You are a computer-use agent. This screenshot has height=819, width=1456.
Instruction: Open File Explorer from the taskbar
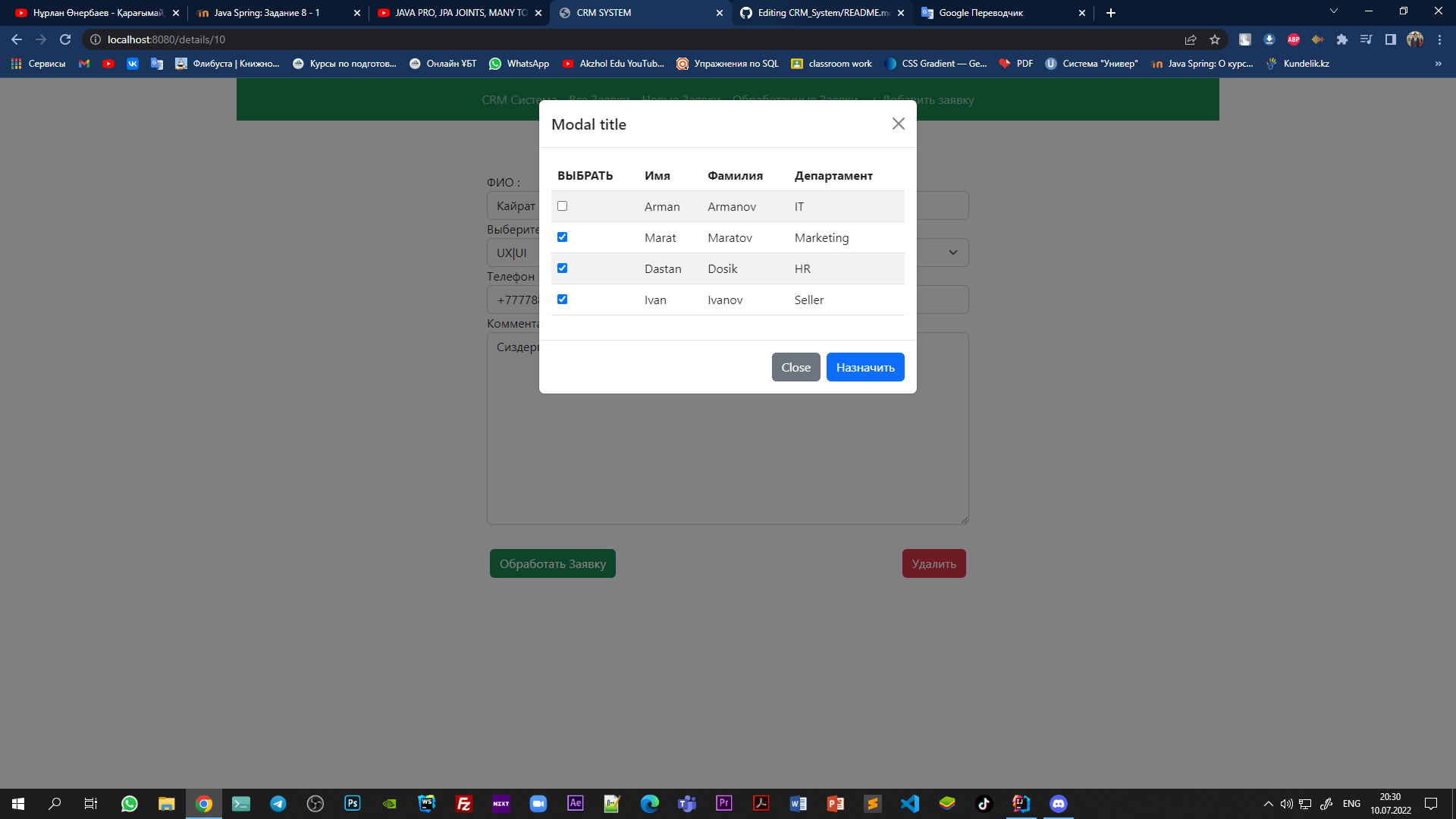pos(167,804)
